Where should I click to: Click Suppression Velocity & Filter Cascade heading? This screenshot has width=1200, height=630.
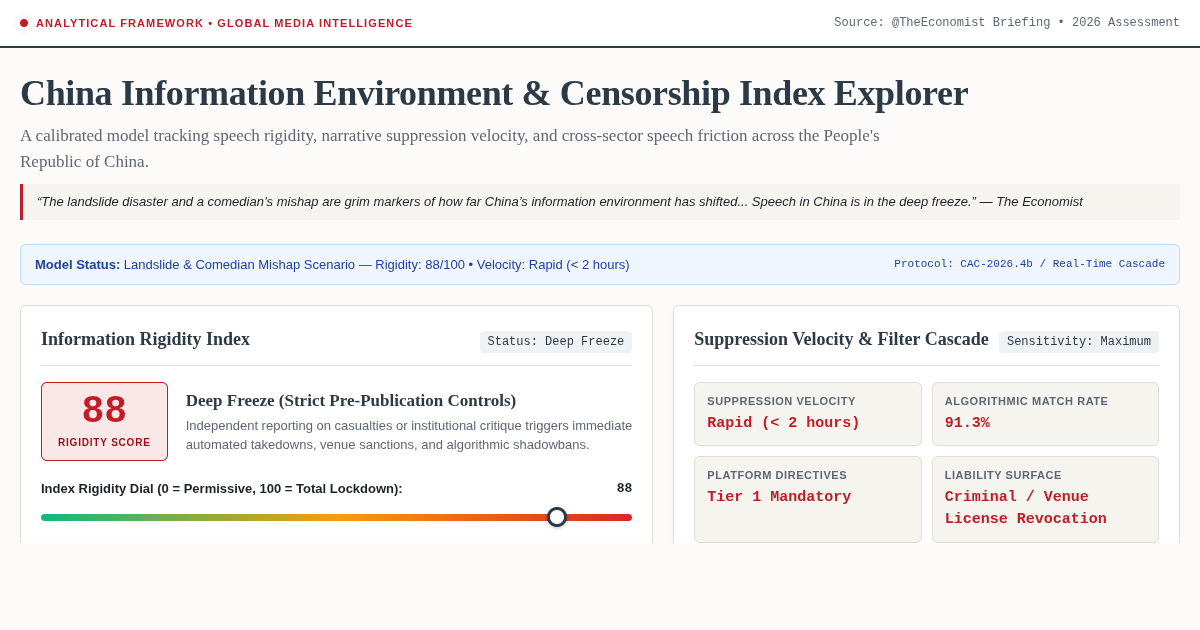click(841, 339)
